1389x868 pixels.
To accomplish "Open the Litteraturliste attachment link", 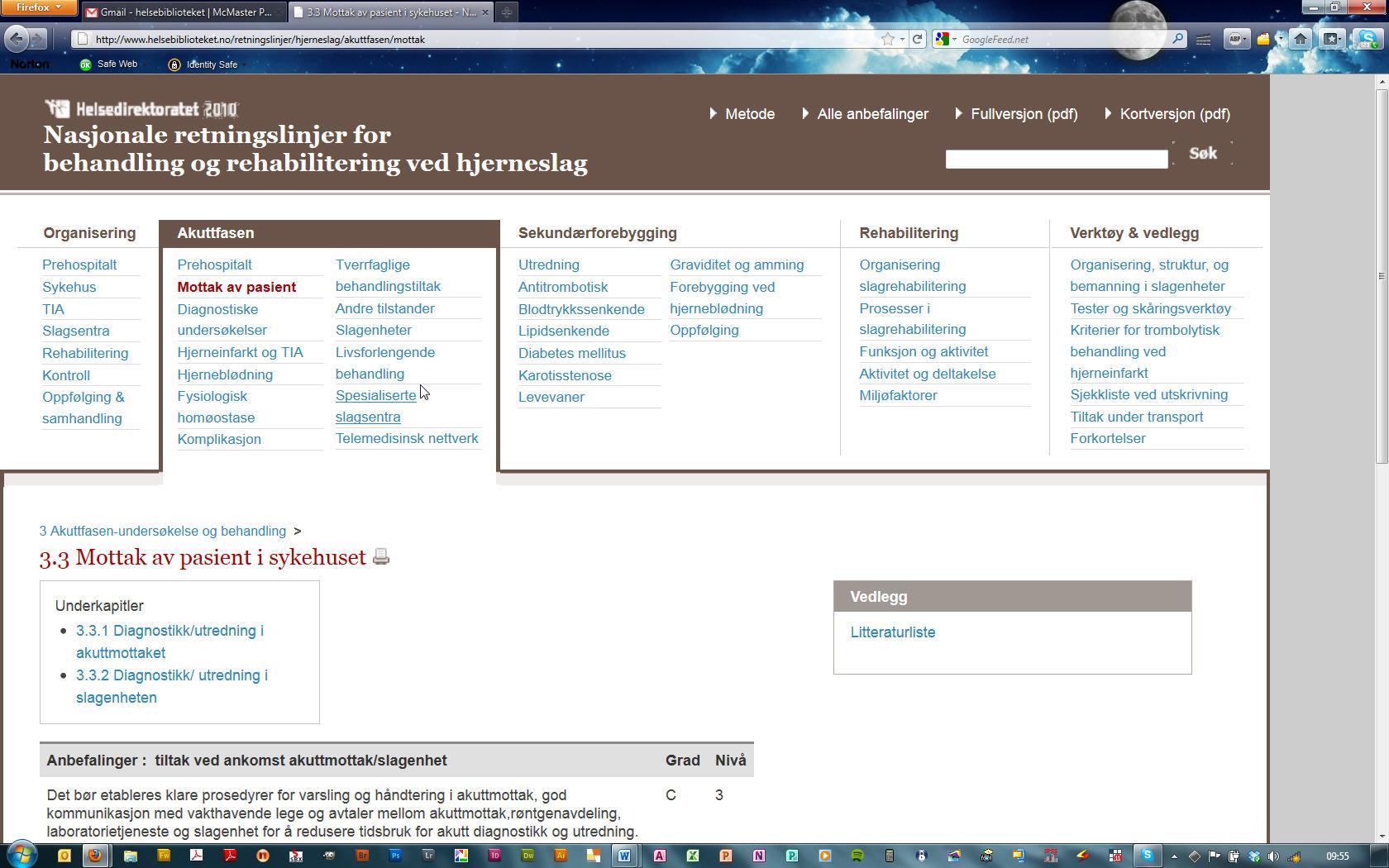I will click(893, 632).
